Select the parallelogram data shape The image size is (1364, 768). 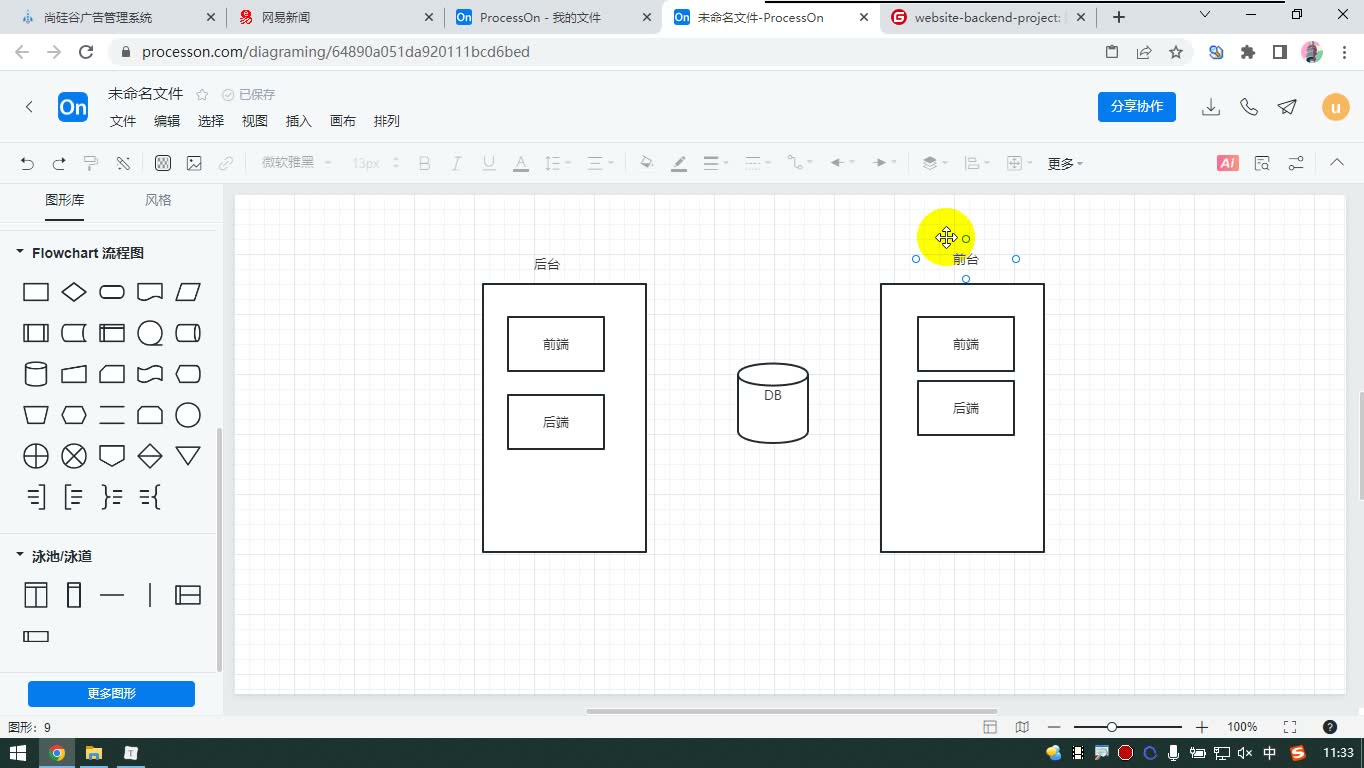(x=188, y=292)
